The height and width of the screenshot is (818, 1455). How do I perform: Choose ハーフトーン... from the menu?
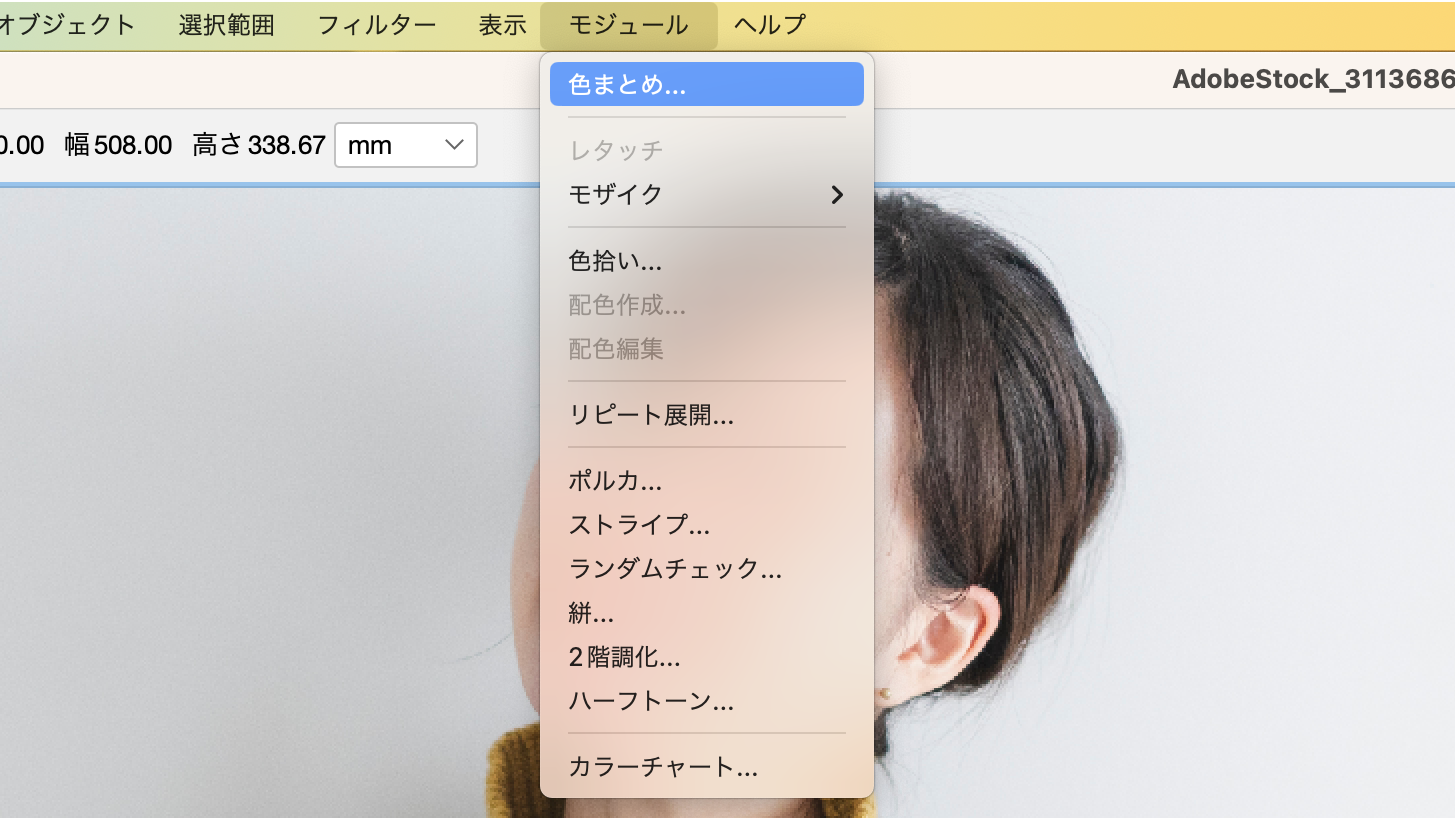651,701
